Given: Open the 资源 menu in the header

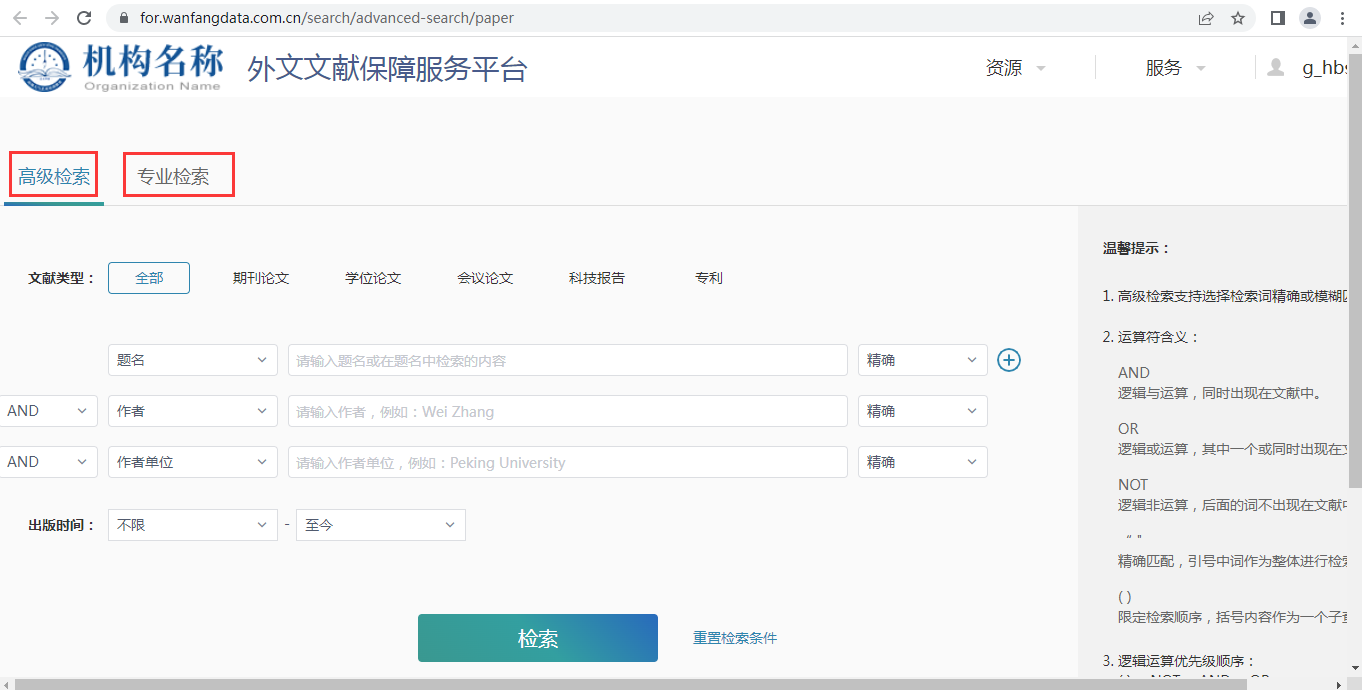Looking at the screenshot, I should pyautogui.click(x=1015, y=68).
